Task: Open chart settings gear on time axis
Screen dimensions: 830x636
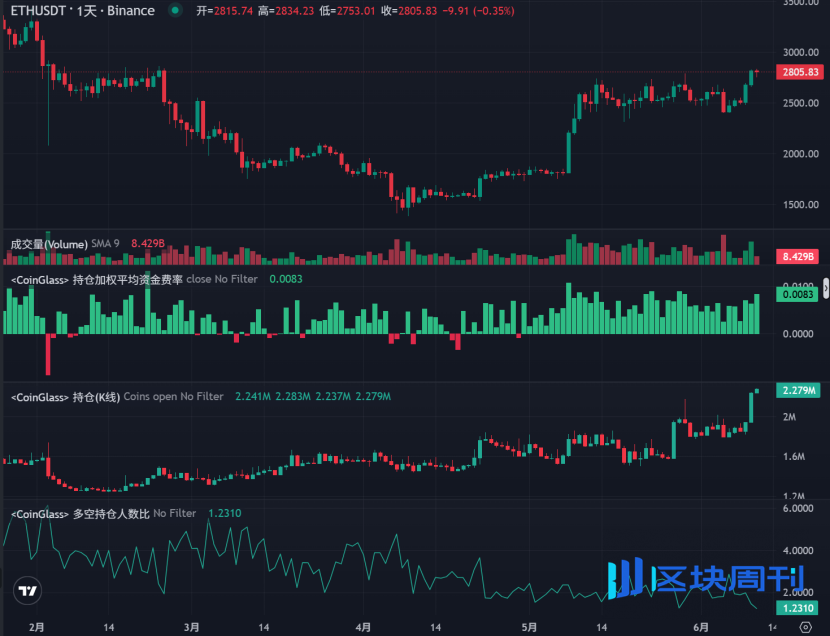Action: coord(806,628)
